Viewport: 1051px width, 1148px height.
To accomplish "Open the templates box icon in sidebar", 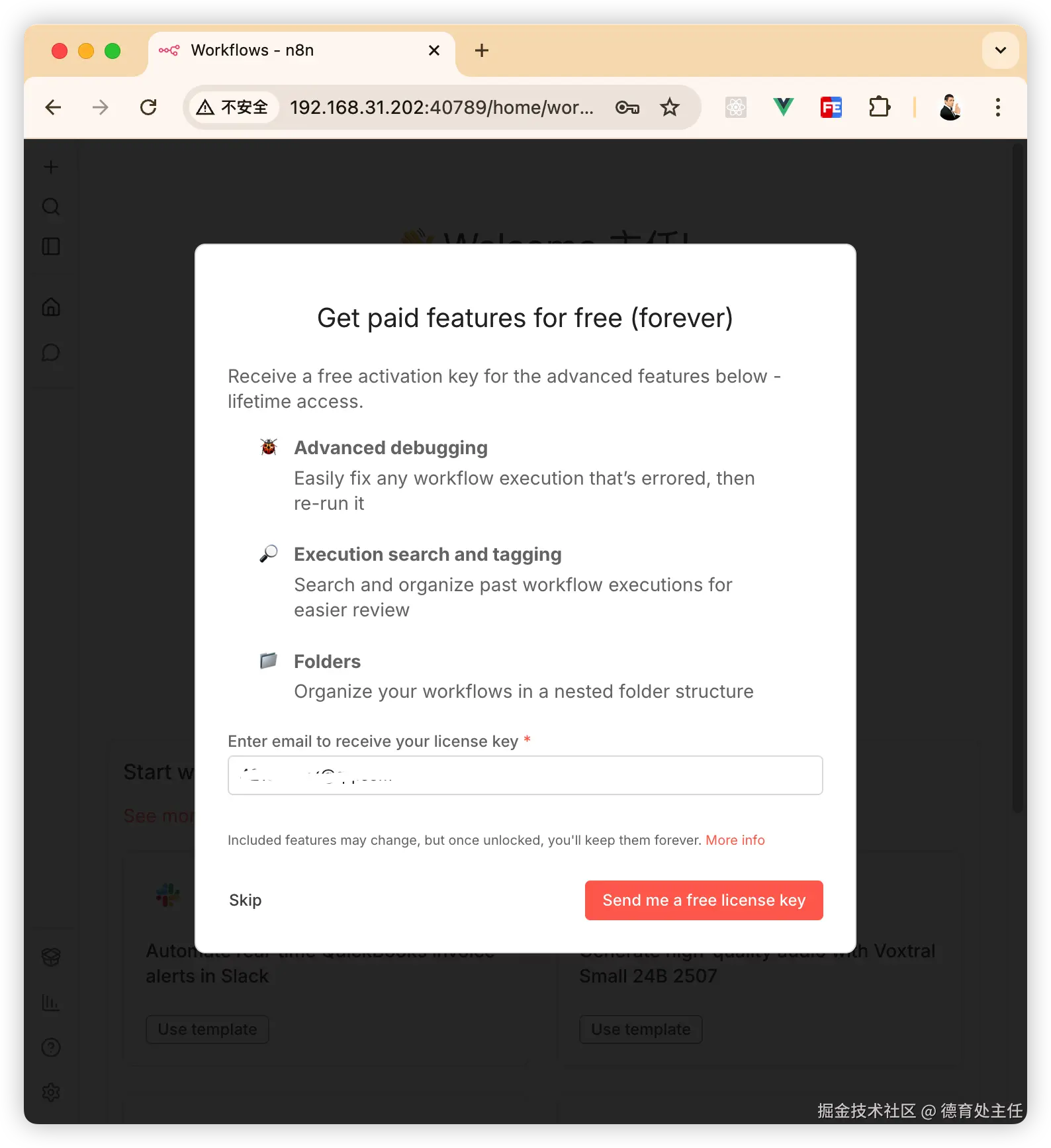I will [x=51, y=957].
